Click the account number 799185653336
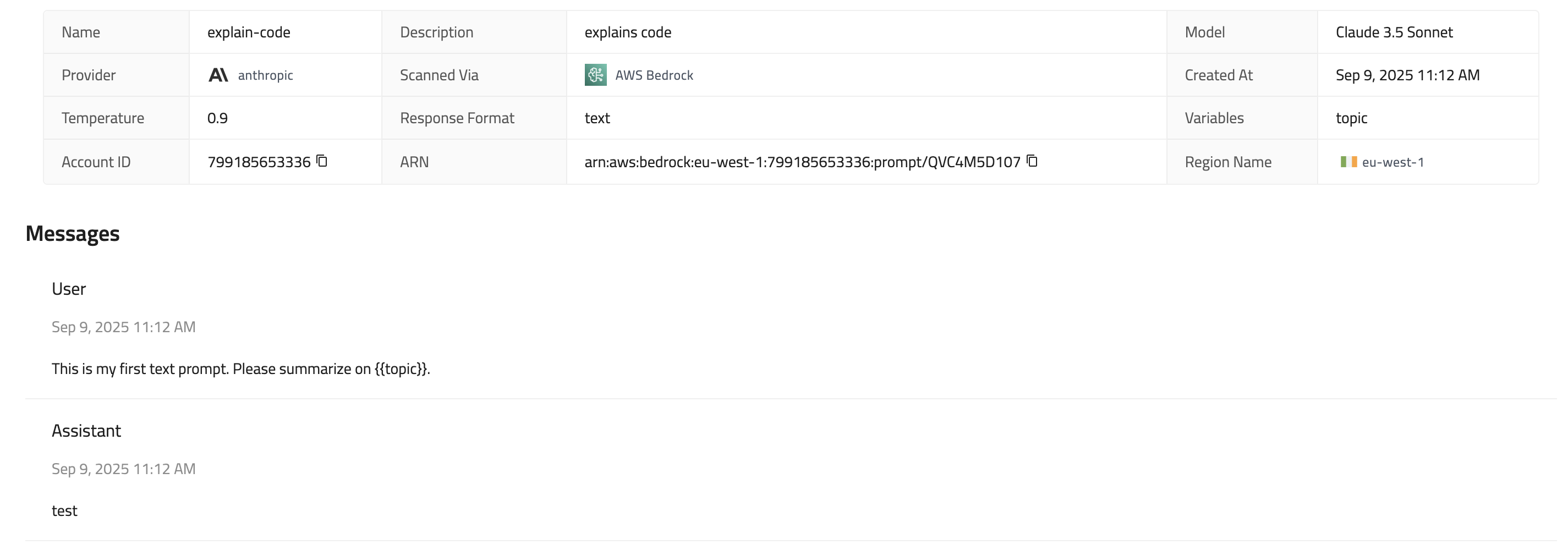Screen dimensions: 1568x550 tap(259, 162)
